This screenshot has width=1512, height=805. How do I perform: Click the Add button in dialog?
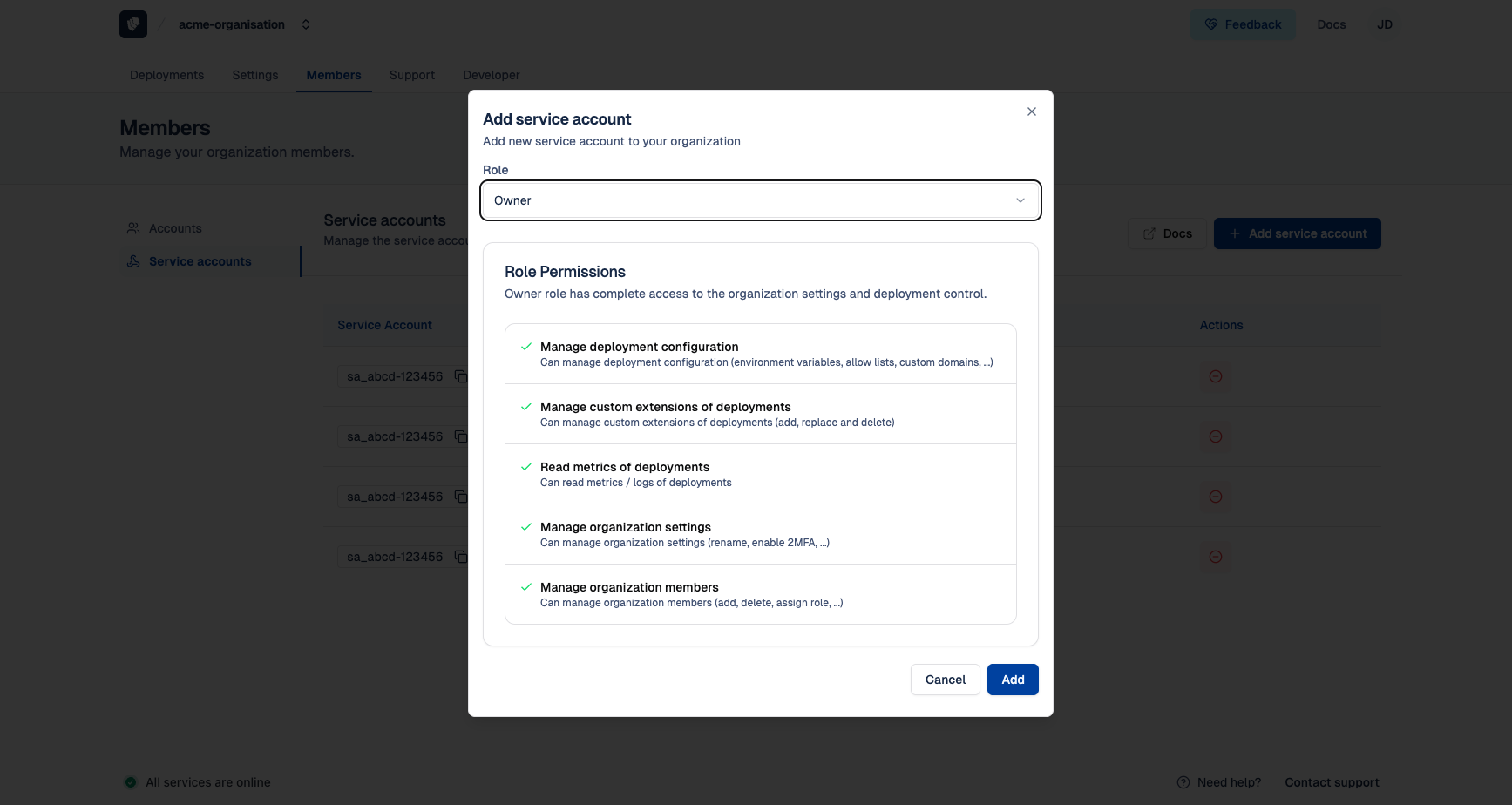click(1012, 680)
